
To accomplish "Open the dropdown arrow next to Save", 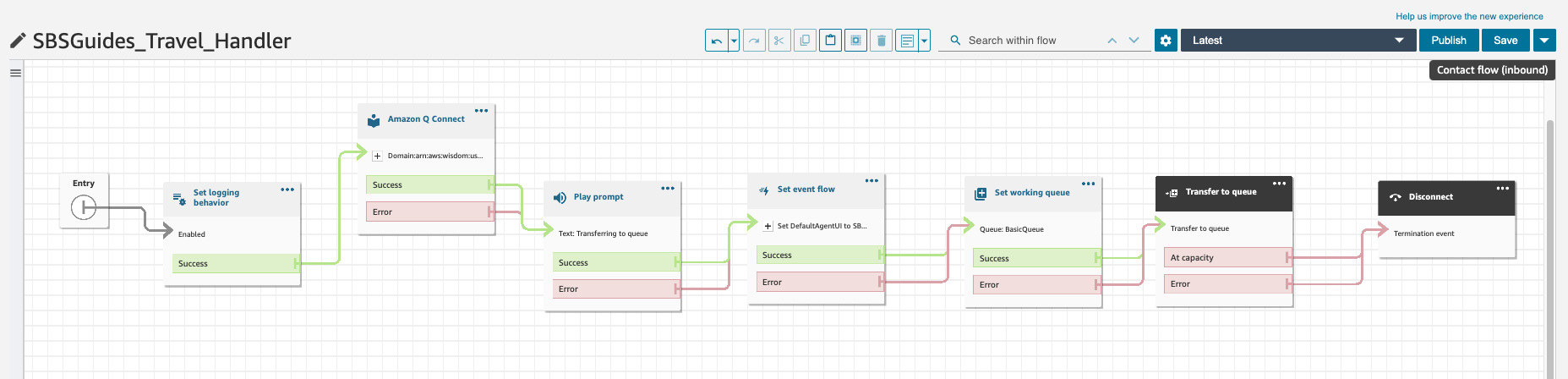I will coord(1544,41).
